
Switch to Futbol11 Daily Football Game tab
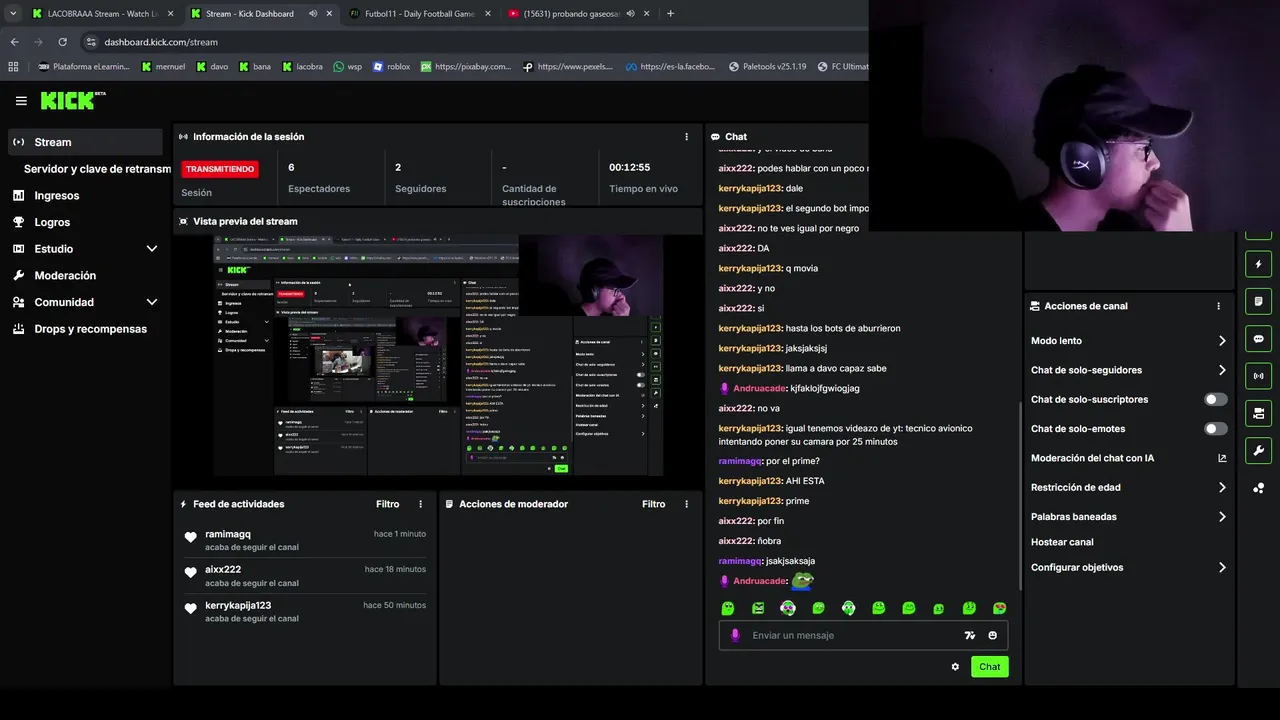click(x=418, y=14)
